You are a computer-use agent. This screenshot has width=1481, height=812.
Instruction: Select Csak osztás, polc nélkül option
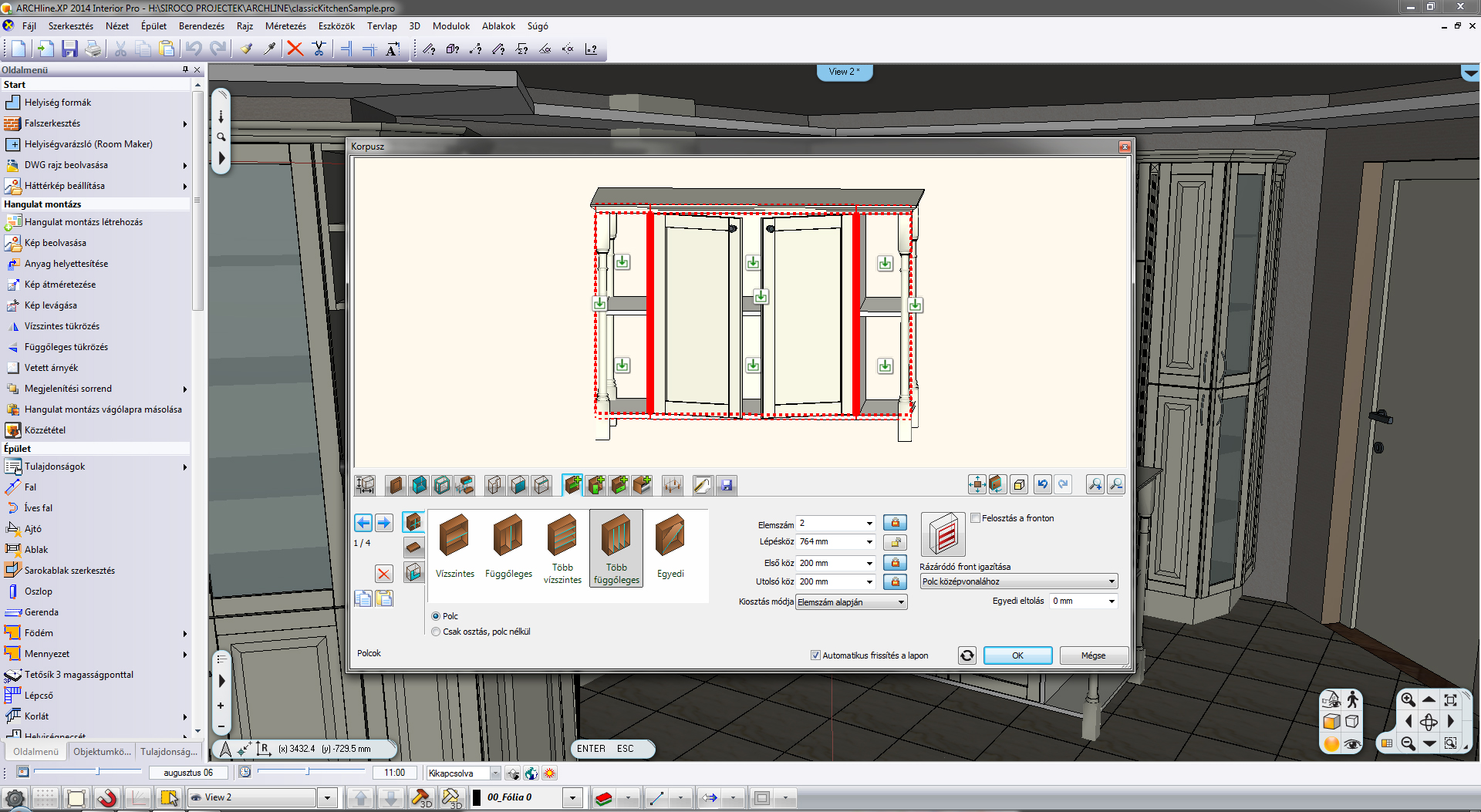pos(437,632)
